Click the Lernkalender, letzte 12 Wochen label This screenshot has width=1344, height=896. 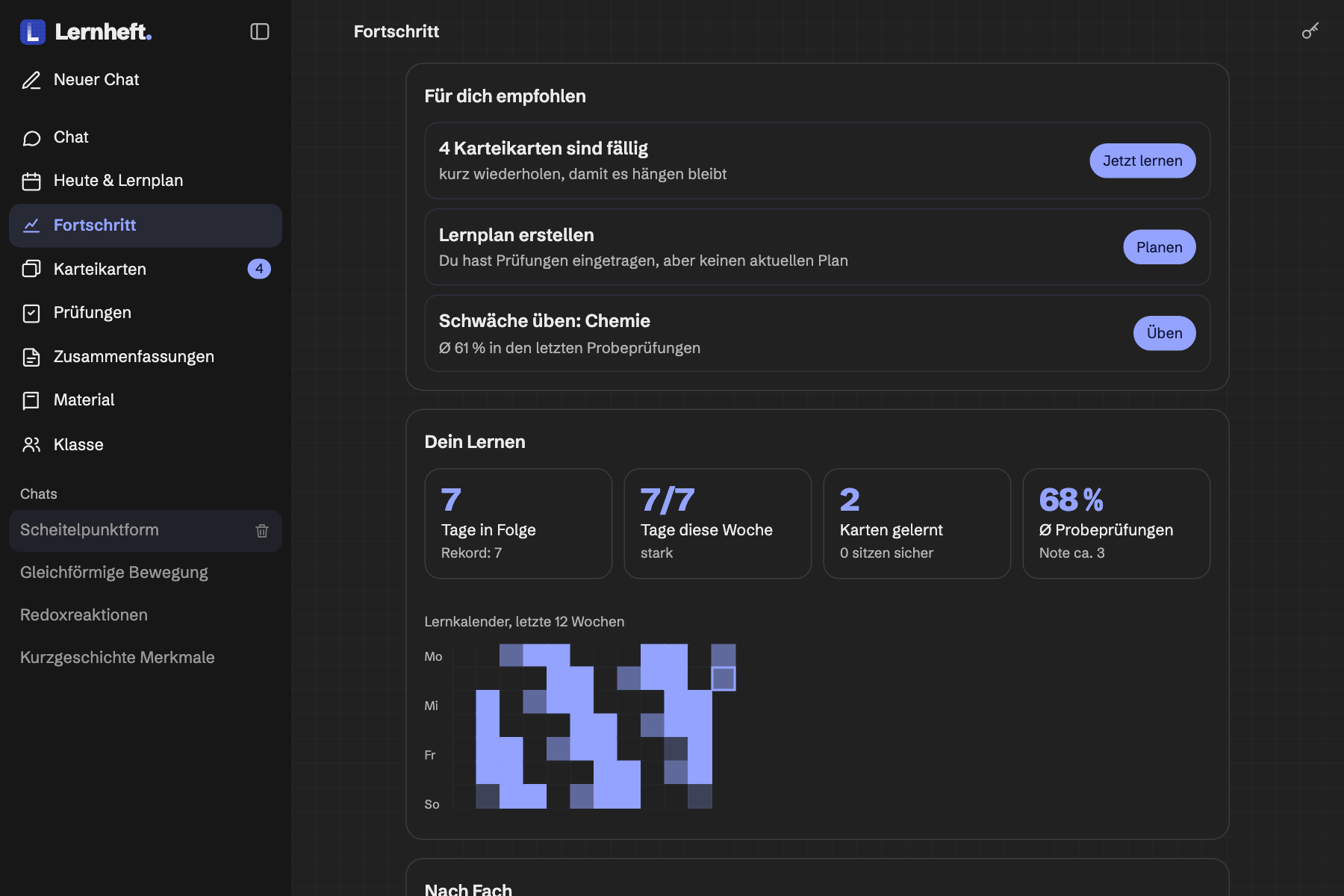524,622
